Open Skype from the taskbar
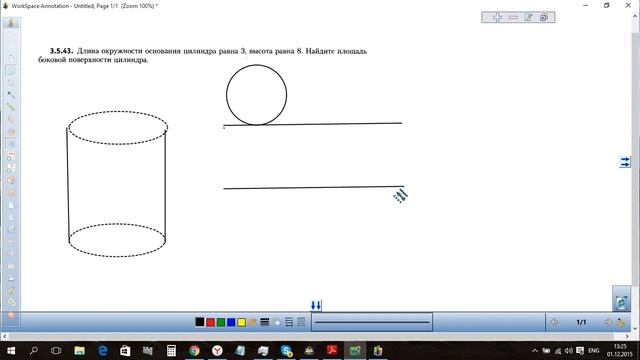 point(287,351)
